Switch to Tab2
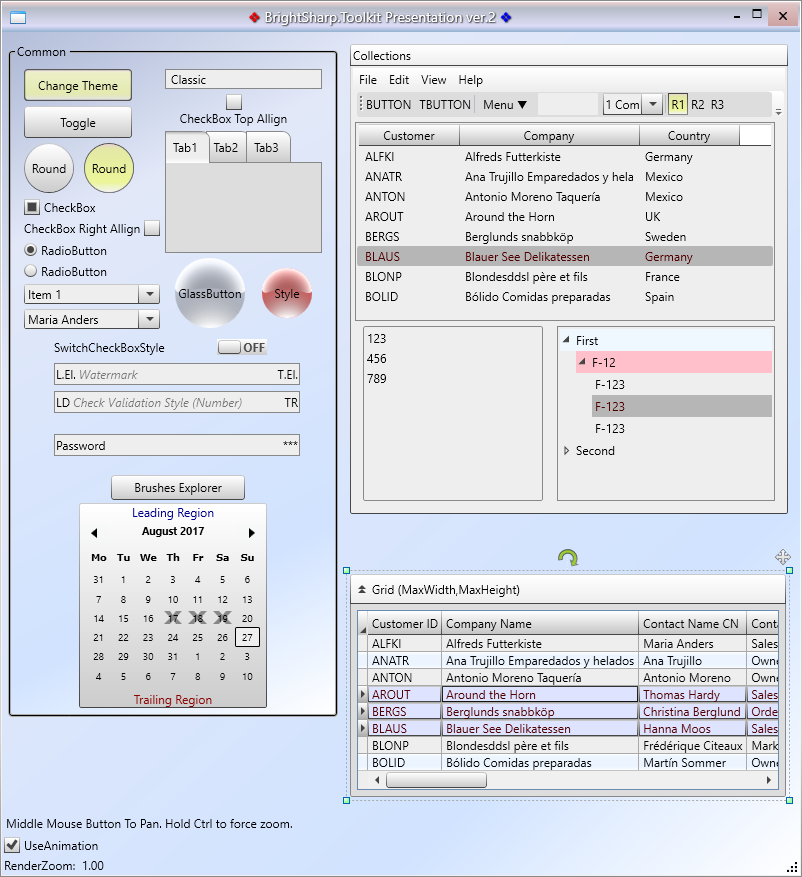Image resolution: width=802 pixels, height=877 pixels. (226, 148)
